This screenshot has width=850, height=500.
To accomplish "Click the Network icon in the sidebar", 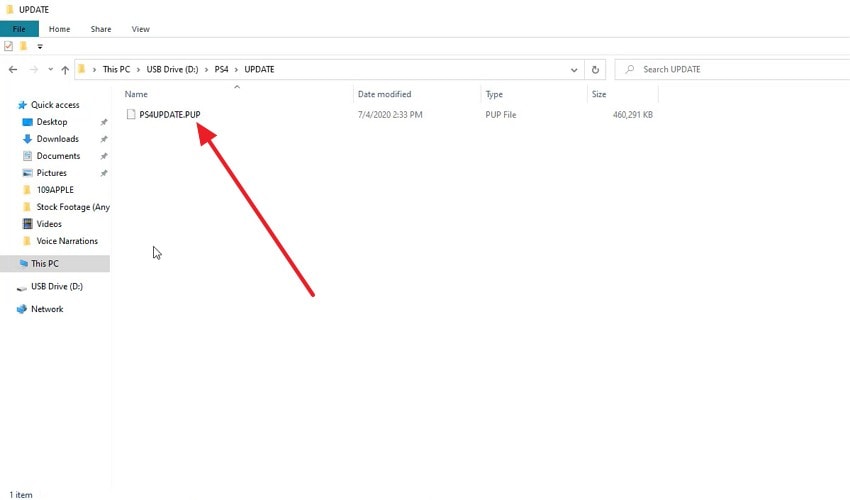I will tap(22, 309).
